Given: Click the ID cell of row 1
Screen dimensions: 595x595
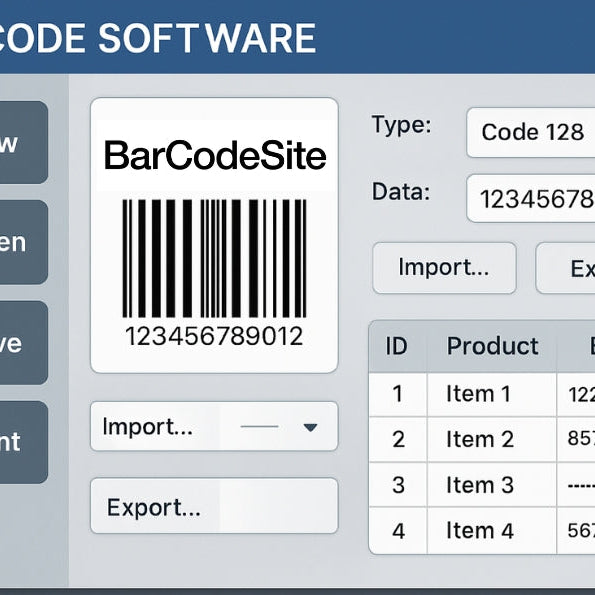Looking at the screenshot, I should (398, 394).
